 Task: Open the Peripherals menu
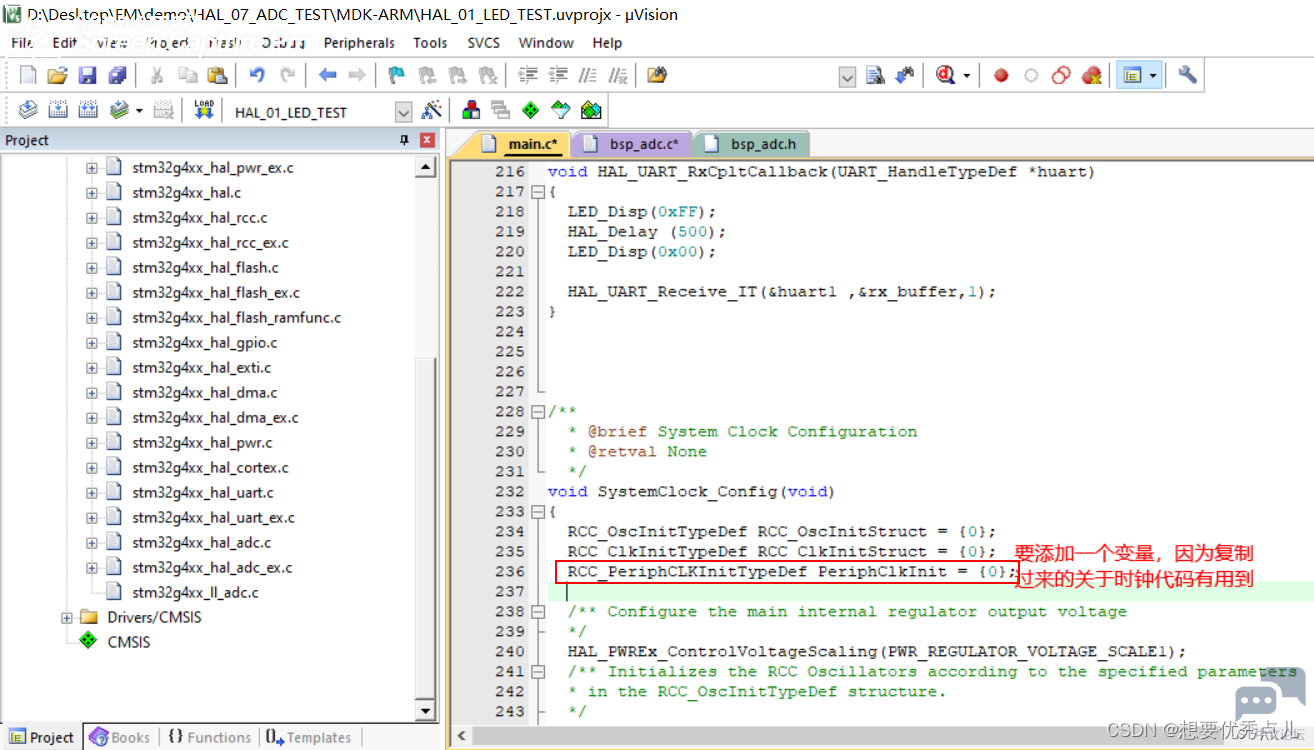coord(359,43)
